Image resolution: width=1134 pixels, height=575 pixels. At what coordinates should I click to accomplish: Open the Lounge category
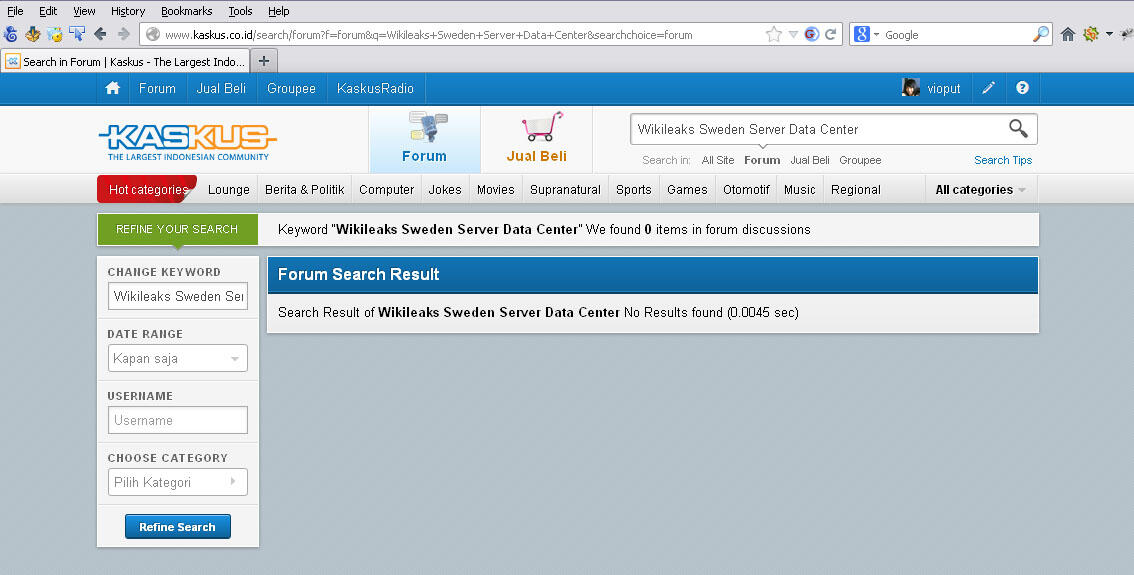(229, 189)
